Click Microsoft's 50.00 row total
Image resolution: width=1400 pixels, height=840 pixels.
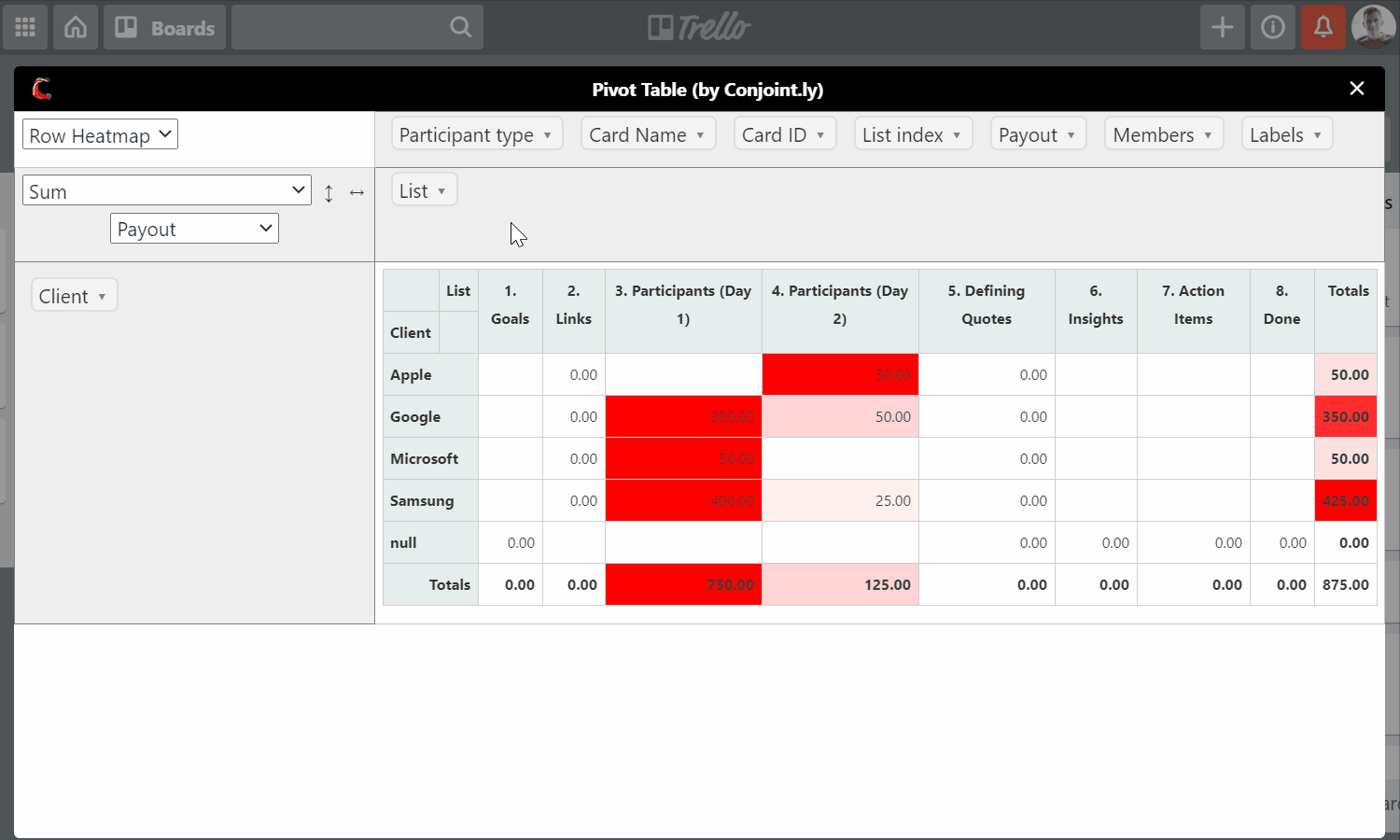pos(1346,458)
